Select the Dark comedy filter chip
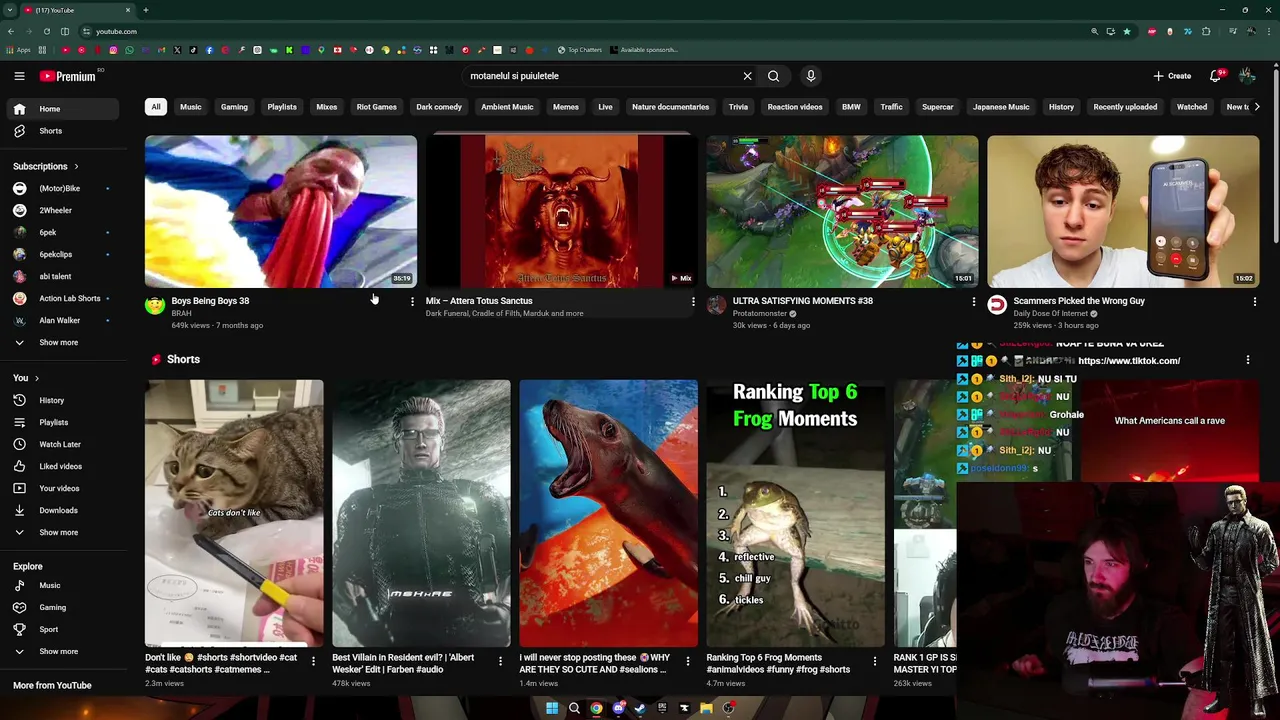The width and height of the screenshot is (1280, 720). click(x=439, y=107)
